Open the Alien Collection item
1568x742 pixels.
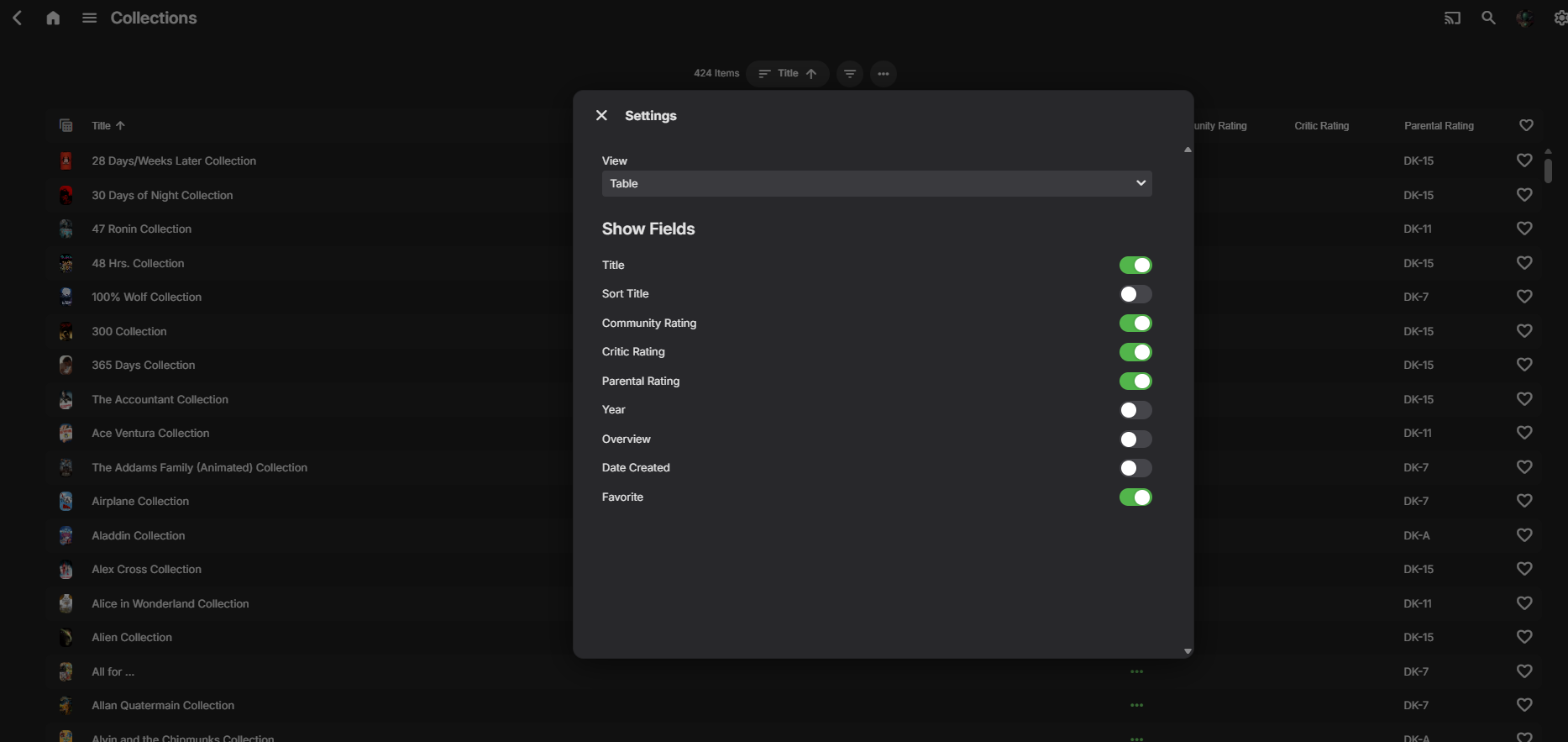(132, 638)
